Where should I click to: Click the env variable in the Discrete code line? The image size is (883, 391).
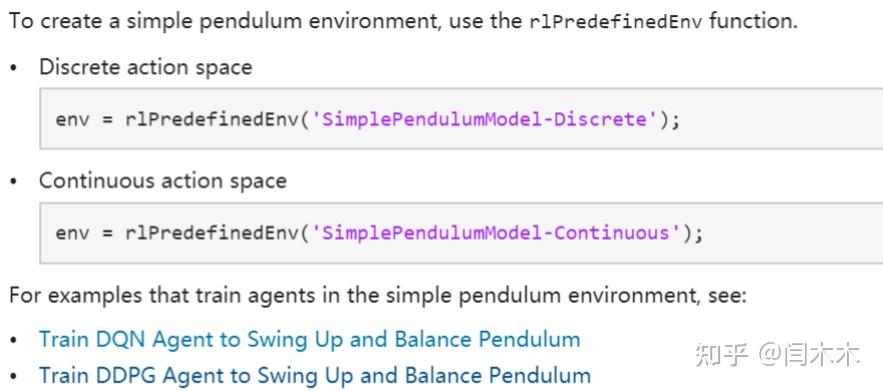tap(72, 120)
